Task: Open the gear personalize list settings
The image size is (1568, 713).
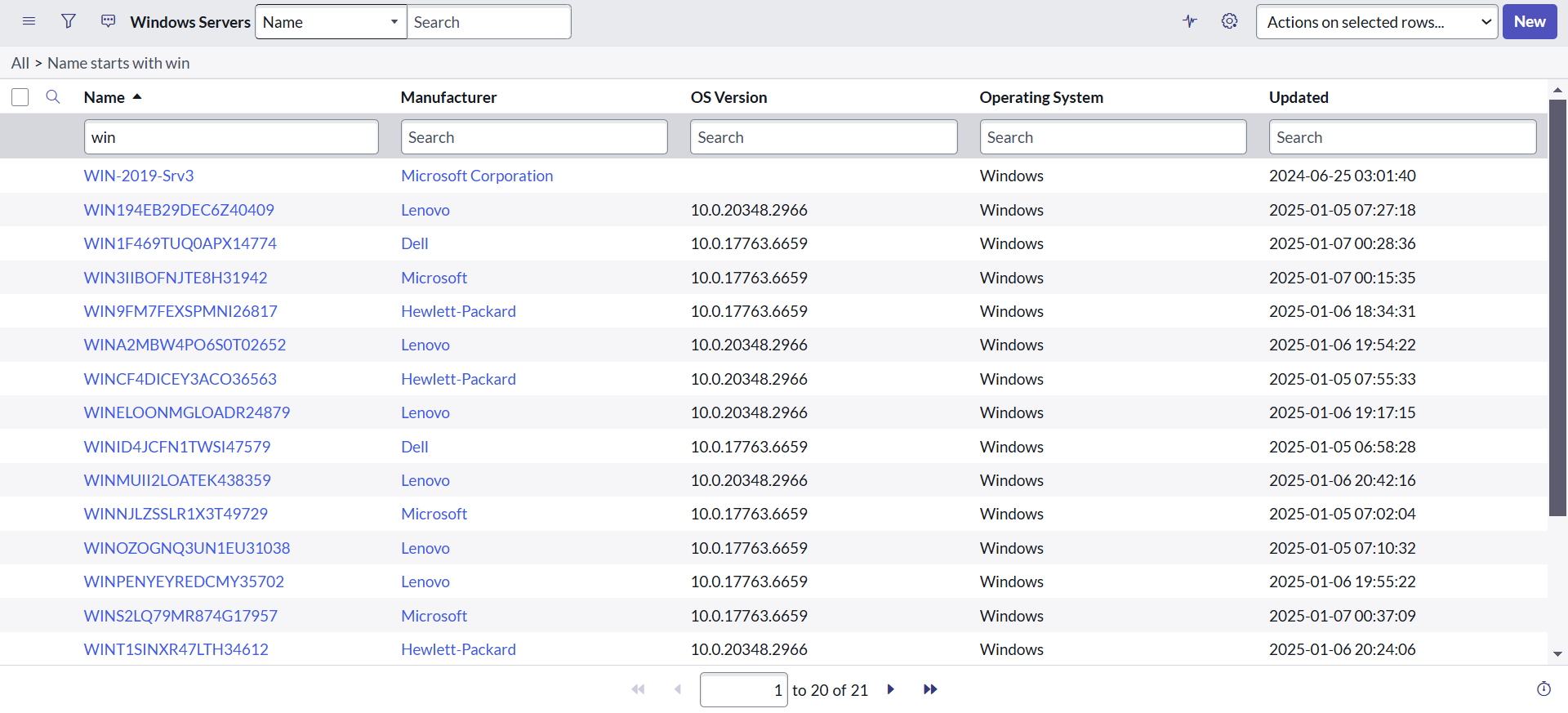Action: coord(1229,21)
